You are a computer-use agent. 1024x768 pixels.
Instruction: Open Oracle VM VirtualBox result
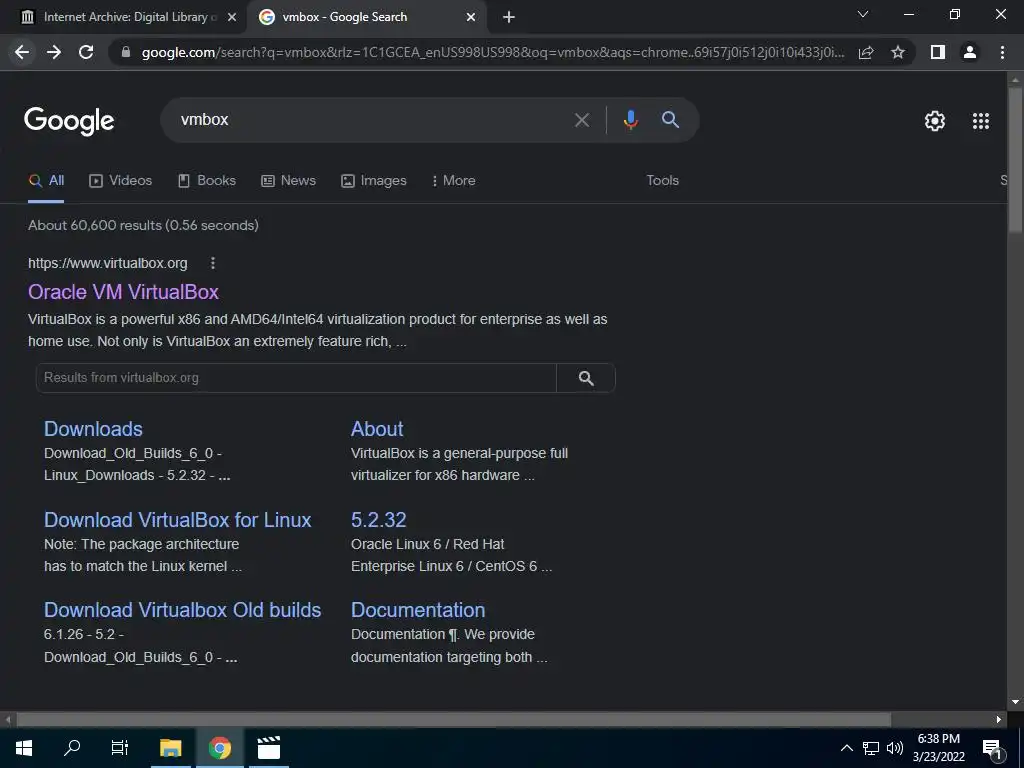(x=123, y=292)
